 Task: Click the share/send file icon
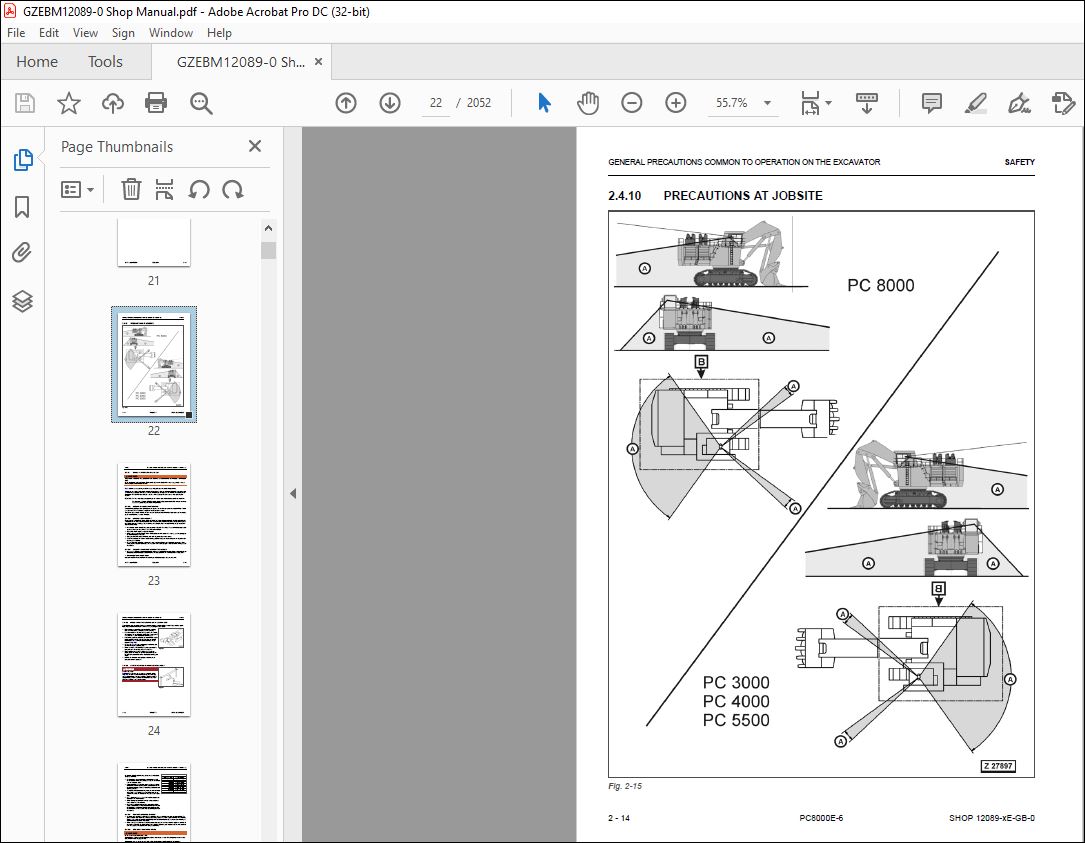coord(1063,103)
